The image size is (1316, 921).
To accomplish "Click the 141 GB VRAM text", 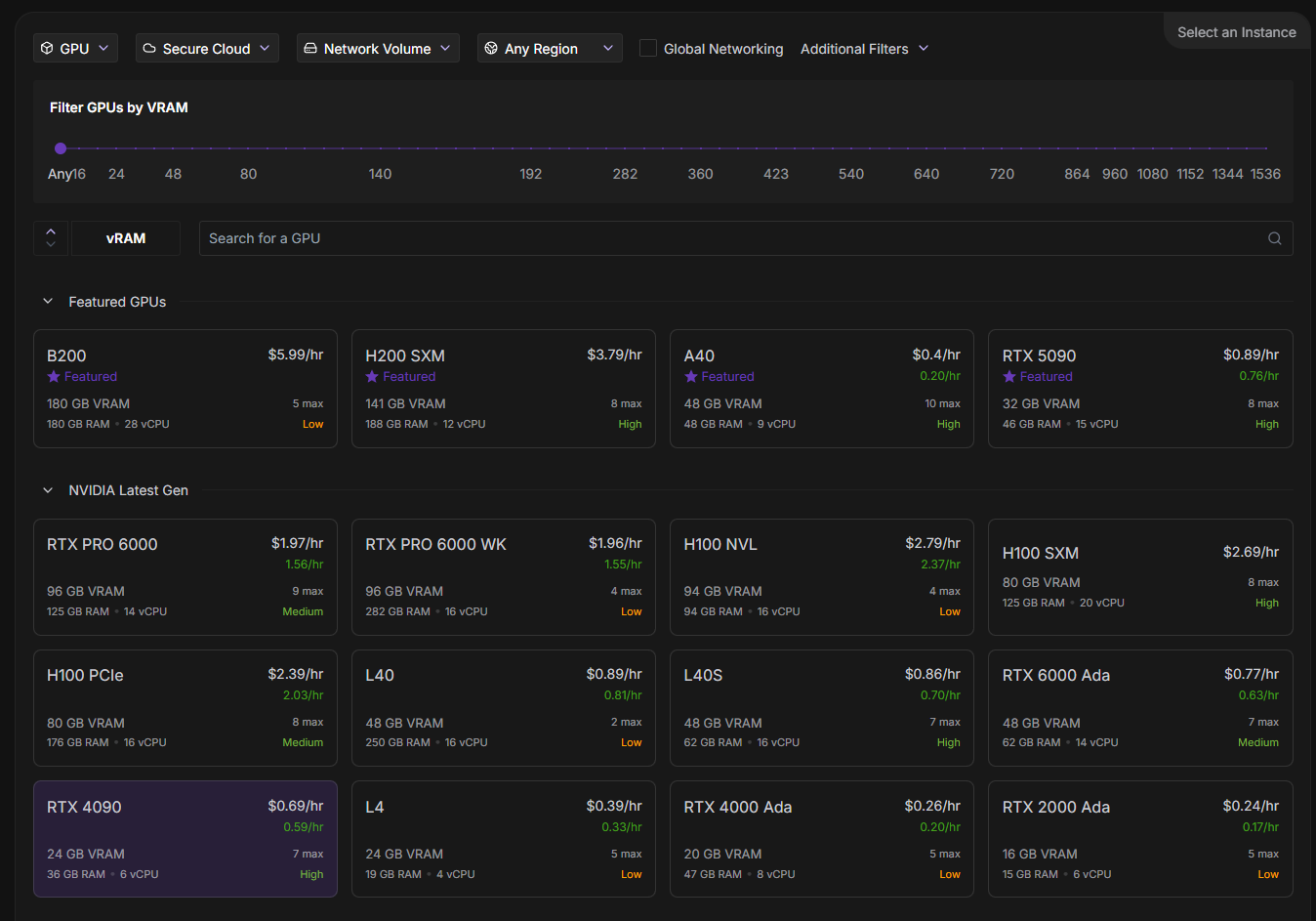I will click(x=405, y=403).
